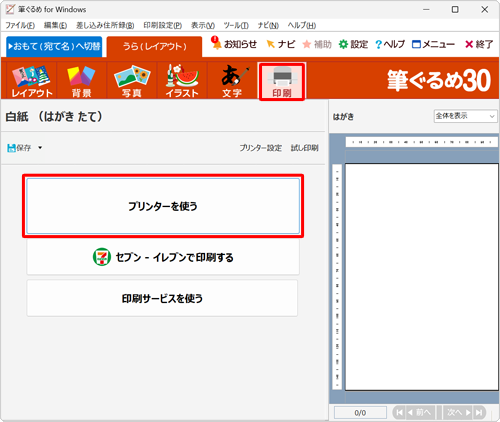Open ヘルプ toolbar help

(390, 44)
